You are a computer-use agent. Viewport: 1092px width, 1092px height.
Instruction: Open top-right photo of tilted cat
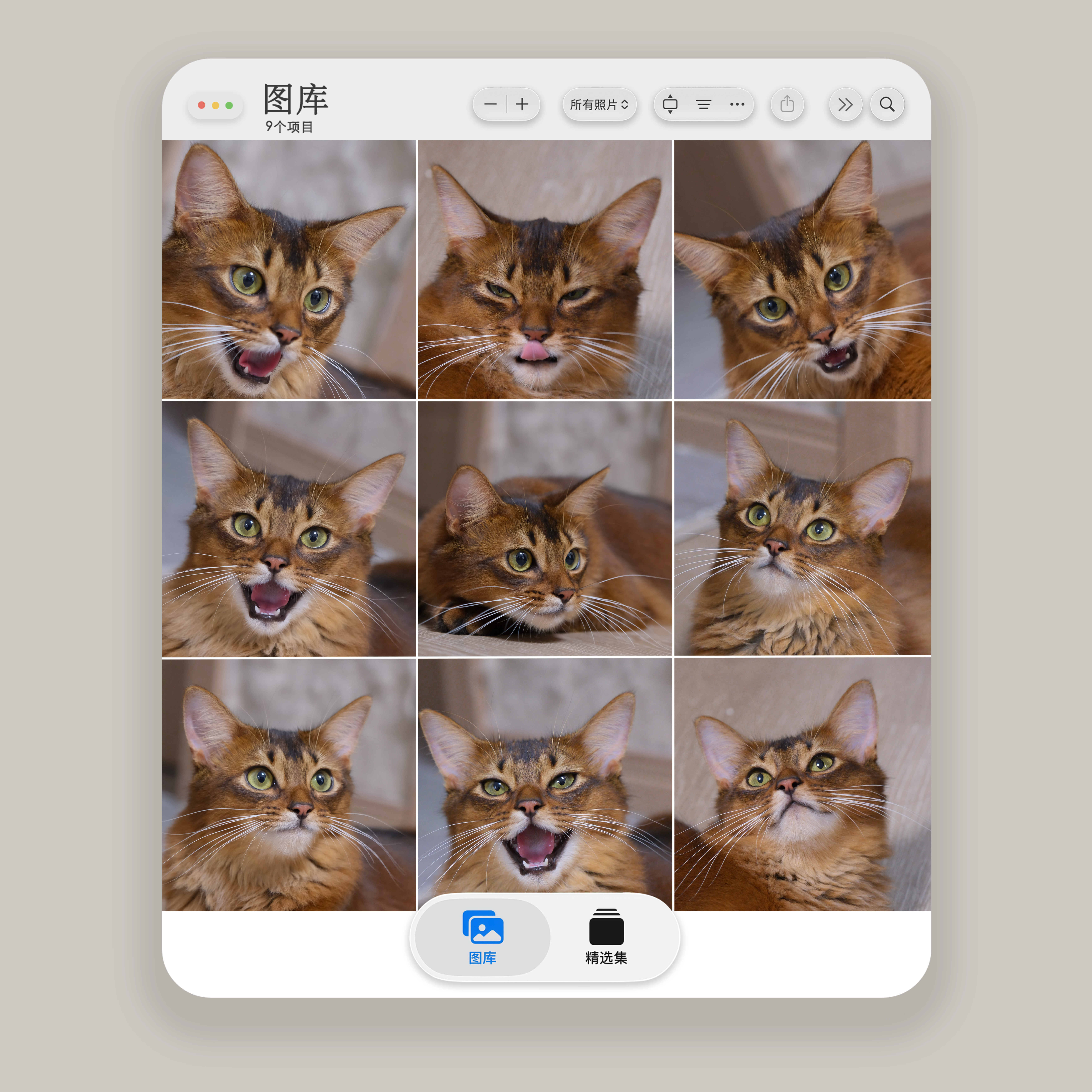[x=803, y=270]
